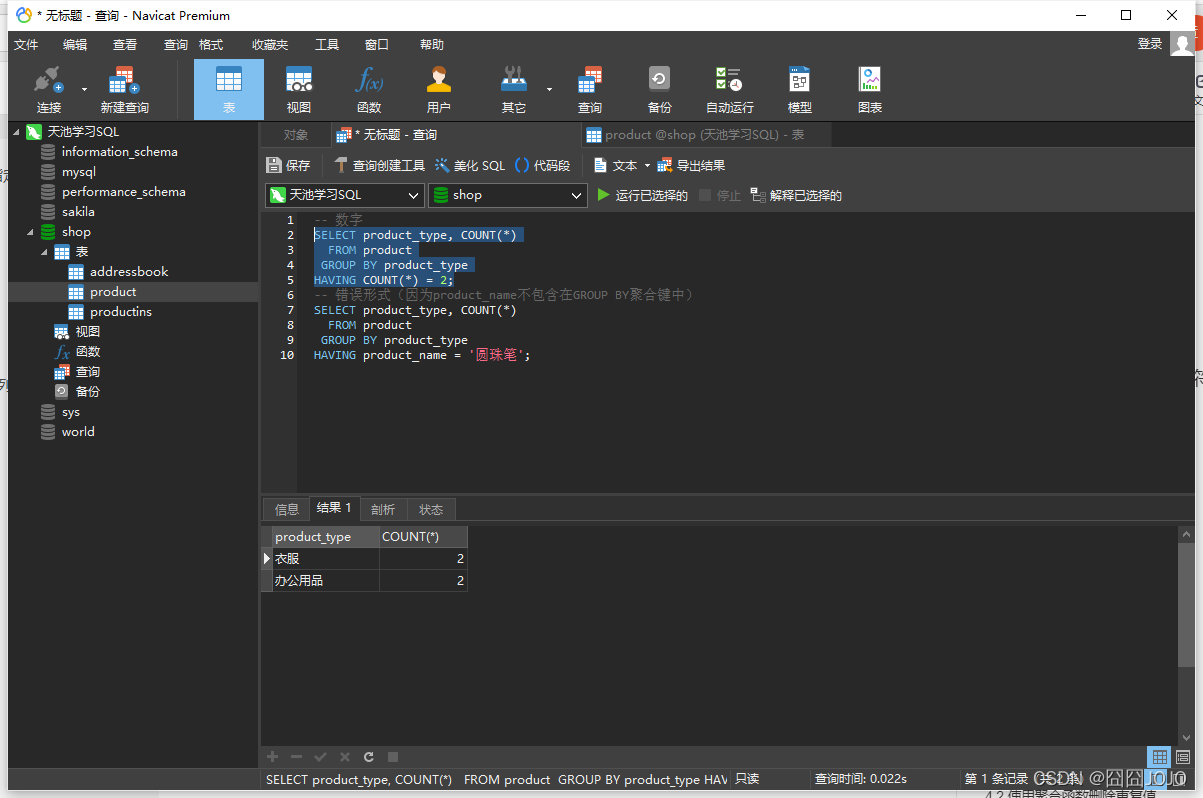Select the sys database
Viewport: 1203px width, 798px height.
tap(70, 412)
